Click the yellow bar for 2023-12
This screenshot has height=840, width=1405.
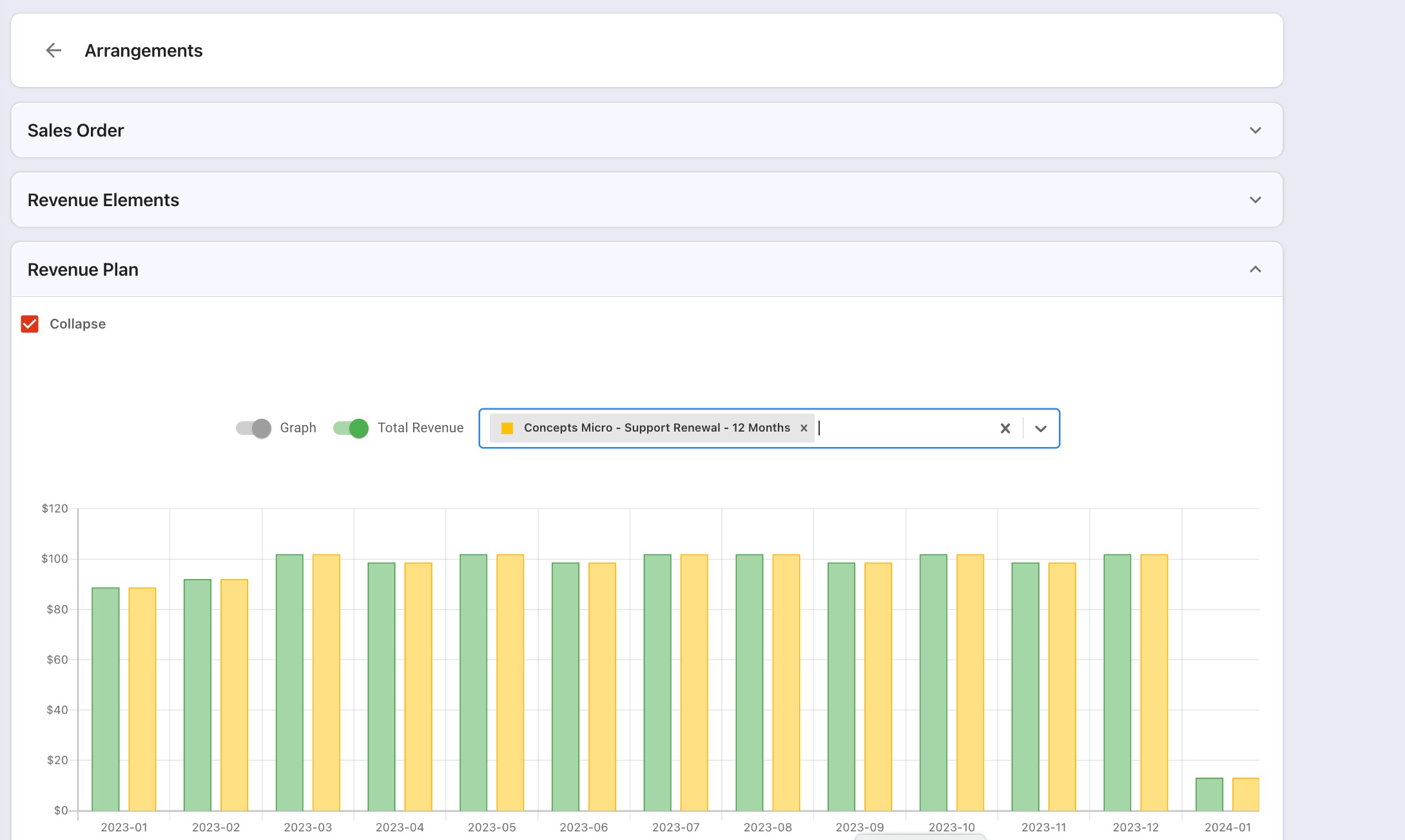(x=1154, y=683)
